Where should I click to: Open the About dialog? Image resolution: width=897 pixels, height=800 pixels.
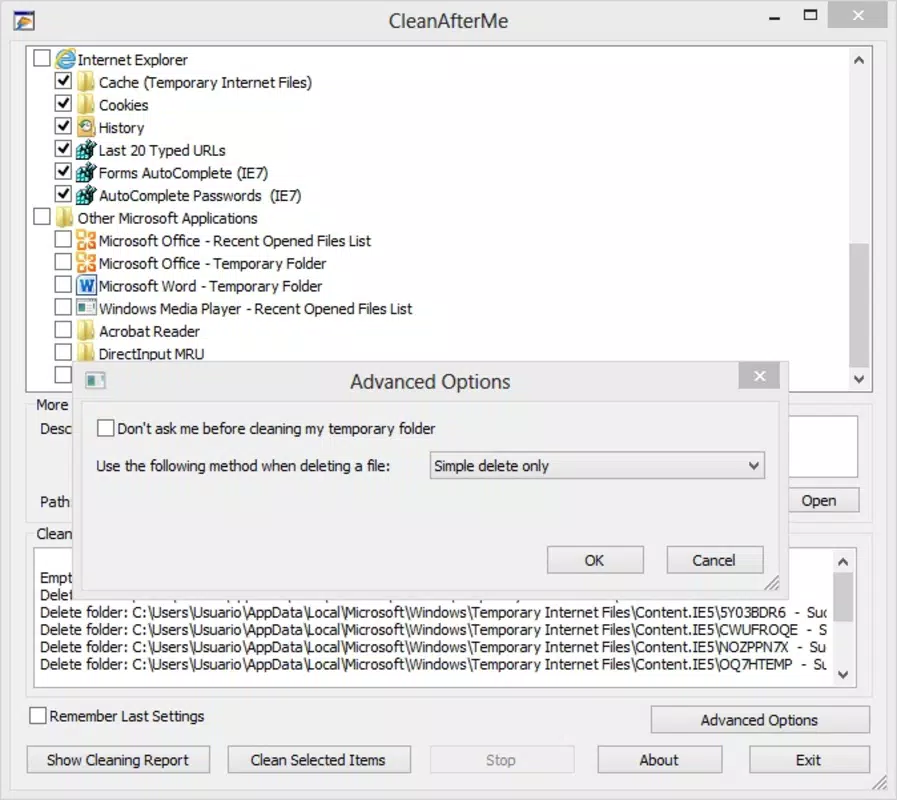[659, 759]
